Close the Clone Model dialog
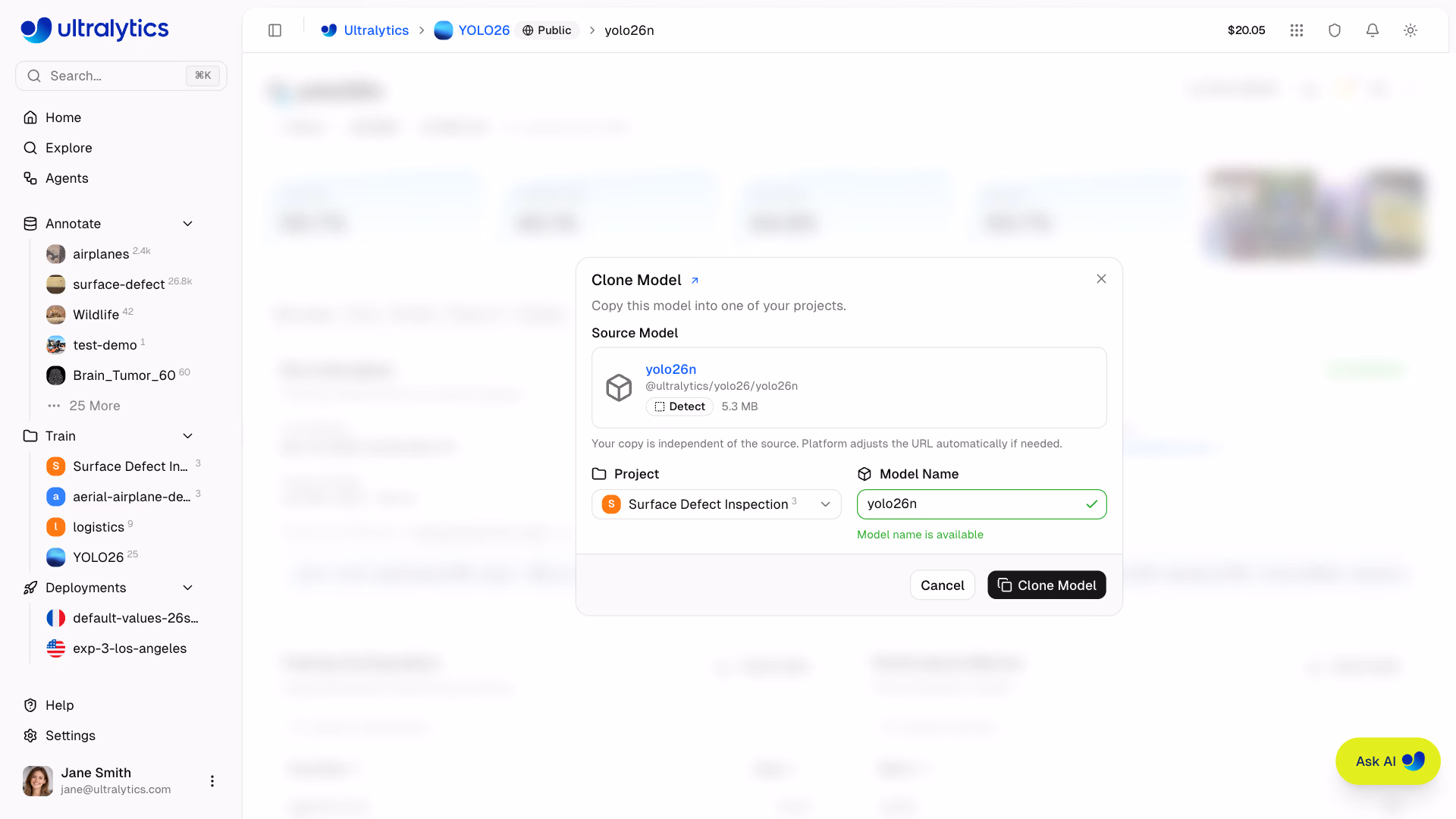Screen dimensions: 1456x819 1101,279
